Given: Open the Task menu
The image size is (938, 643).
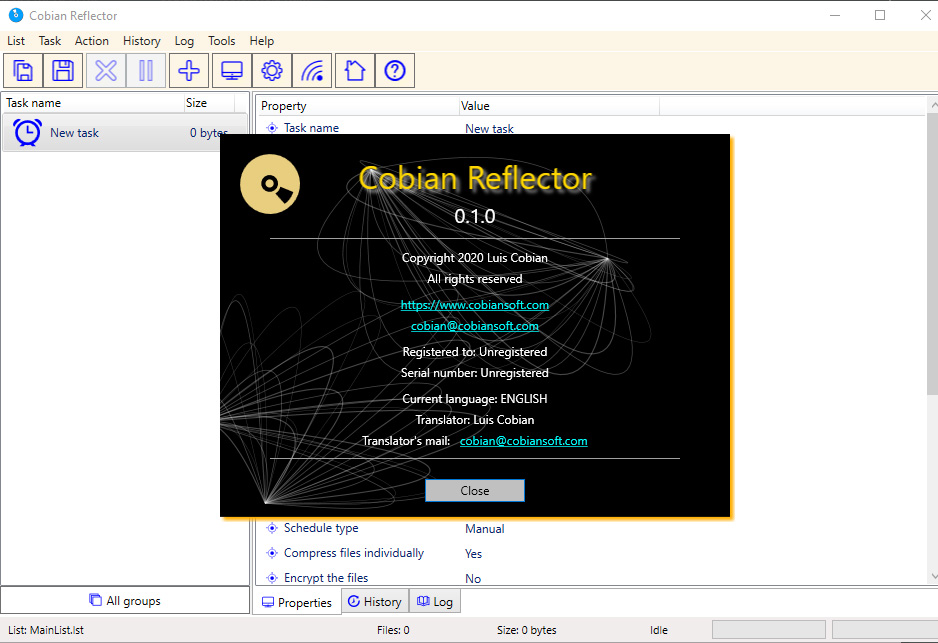Looking at the screenshot, I should (x=50, y=41).
